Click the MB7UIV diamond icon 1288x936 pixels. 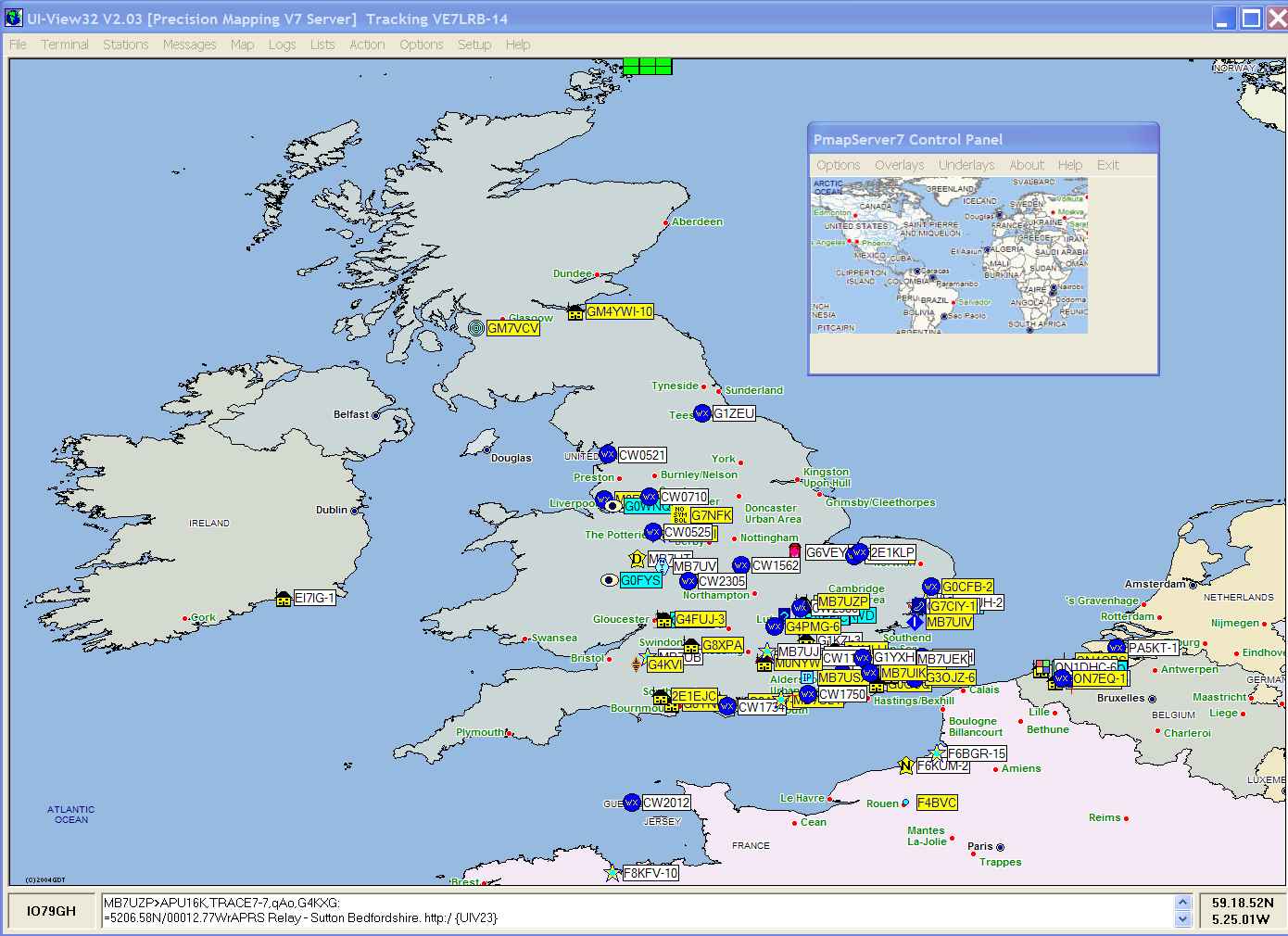tap(915, 622)
